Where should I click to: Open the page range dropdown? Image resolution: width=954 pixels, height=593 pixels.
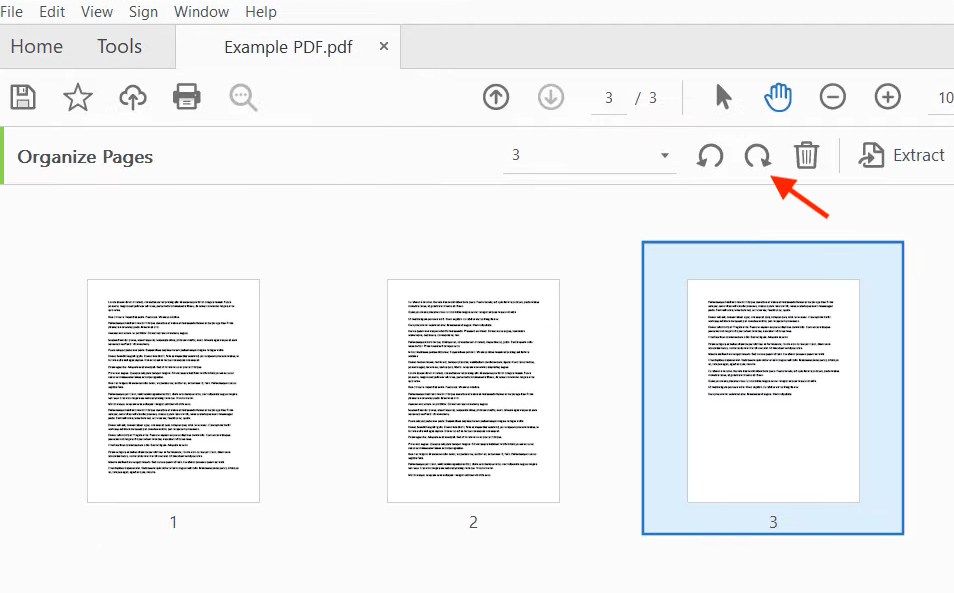click(x=664, y=156)
